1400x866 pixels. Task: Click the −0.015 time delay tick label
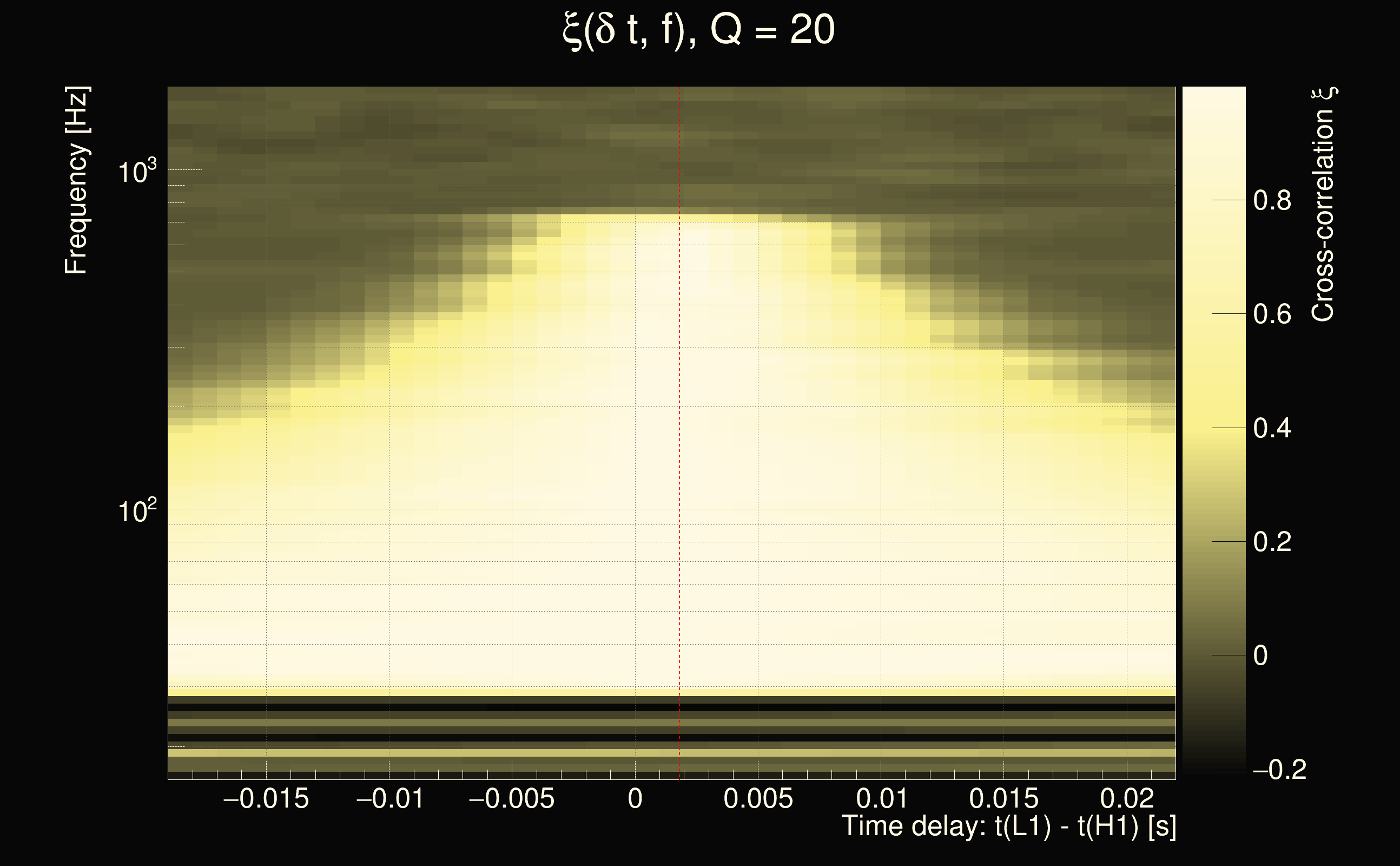tap(266, 798)
